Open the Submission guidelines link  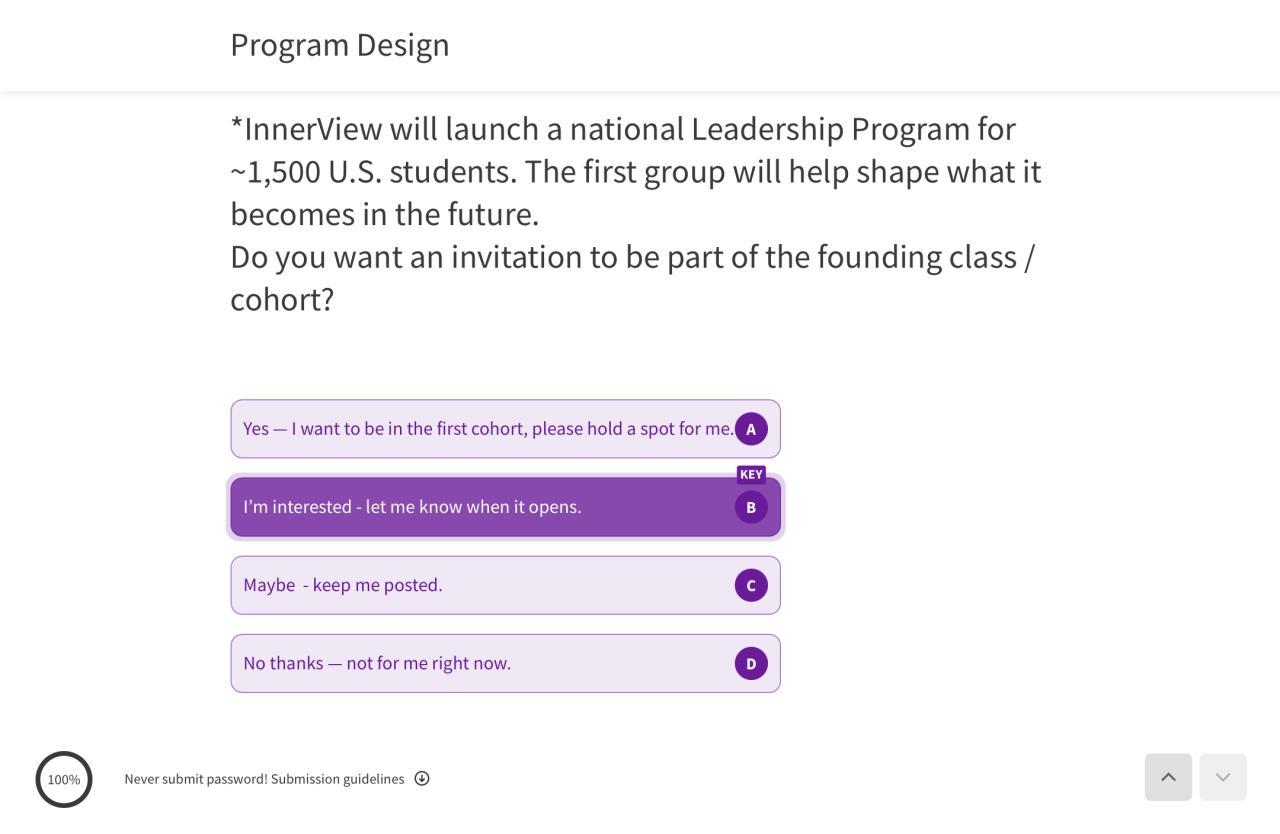337,779
